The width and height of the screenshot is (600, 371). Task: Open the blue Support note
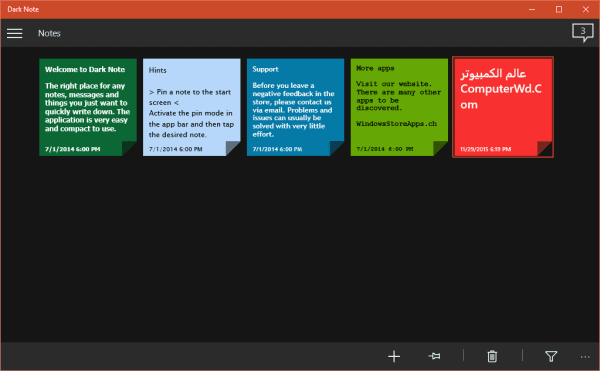tap(295, 107)
